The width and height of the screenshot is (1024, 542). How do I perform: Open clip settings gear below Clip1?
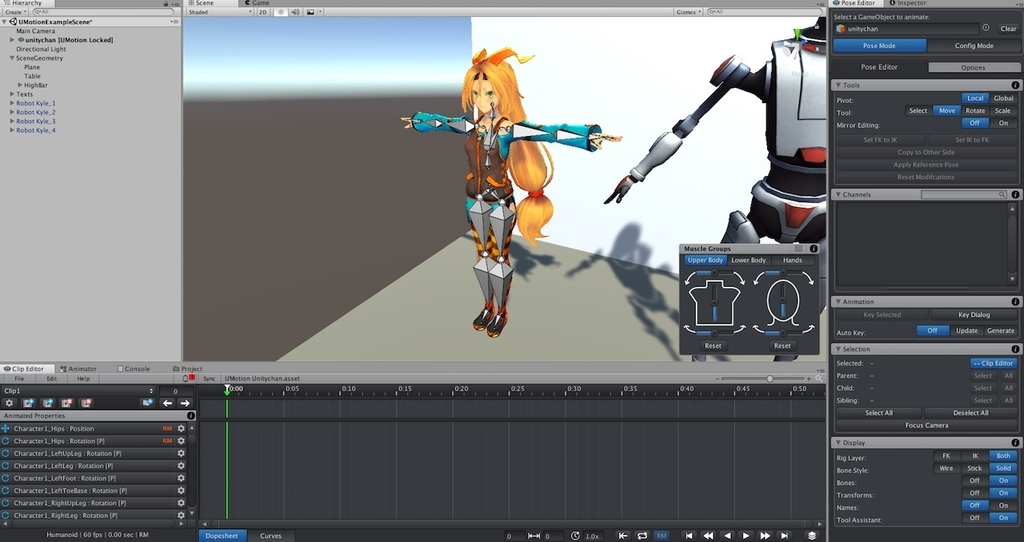pos(9,403)
